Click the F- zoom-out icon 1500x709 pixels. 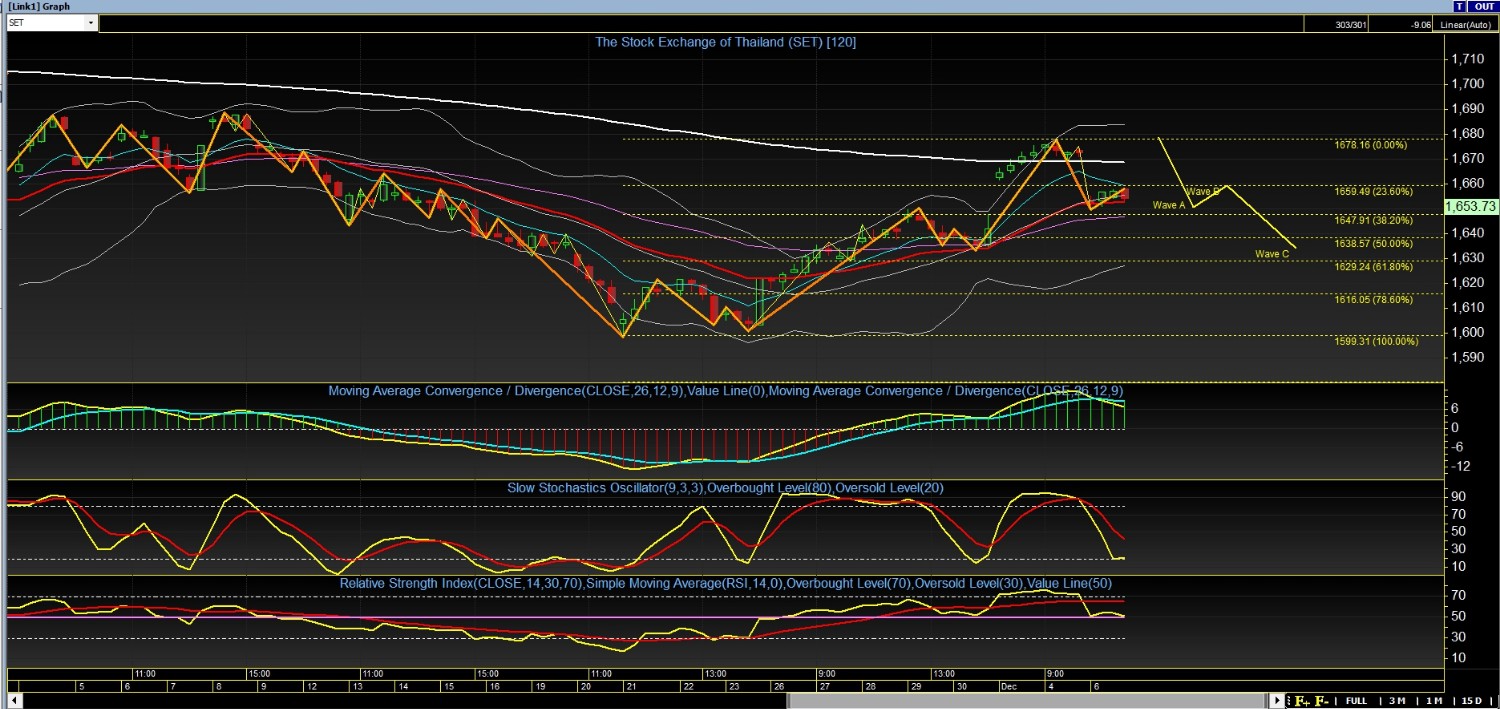1322,700
